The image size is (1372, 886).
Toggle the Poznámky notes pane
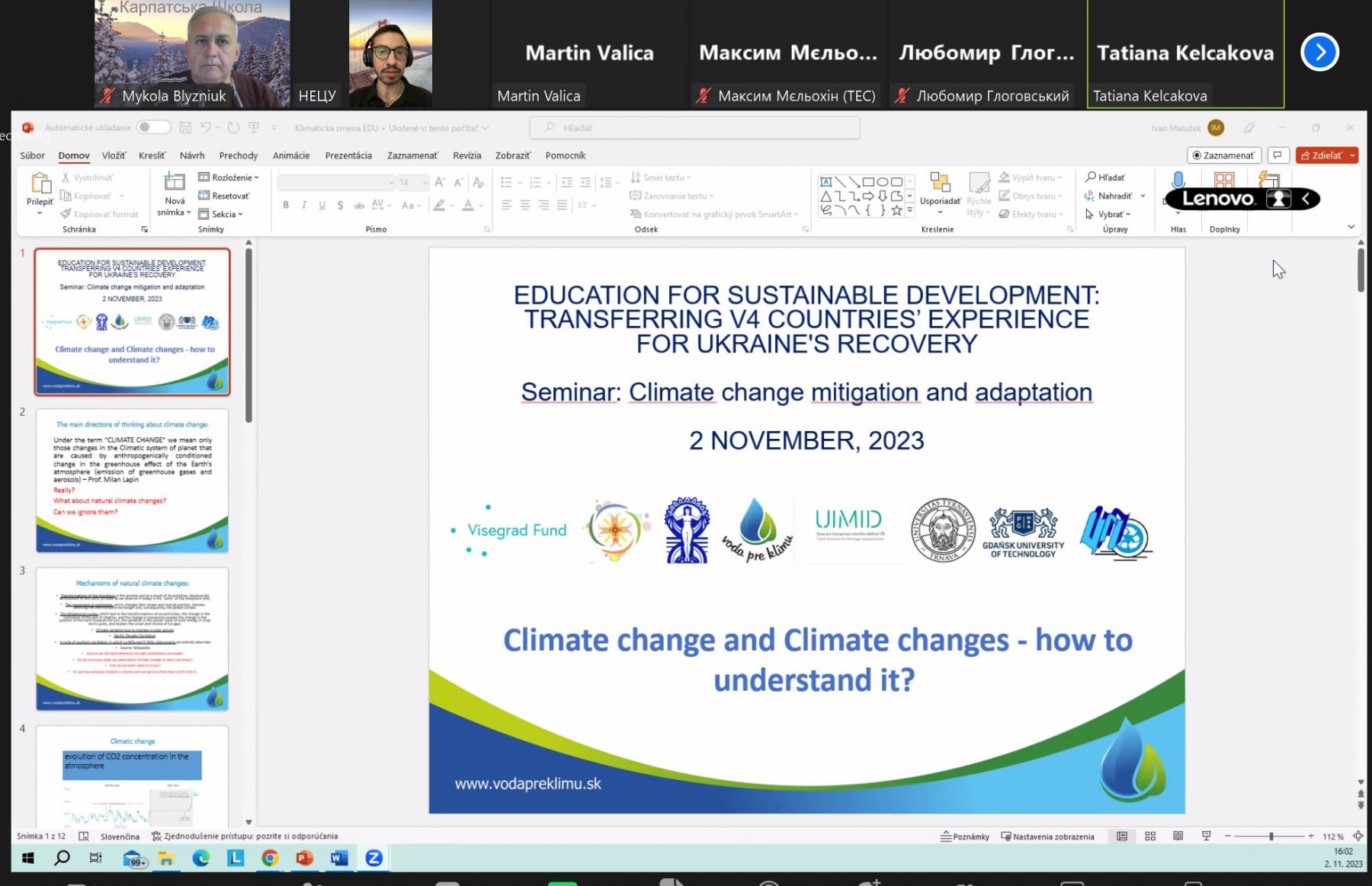point(965,836)
